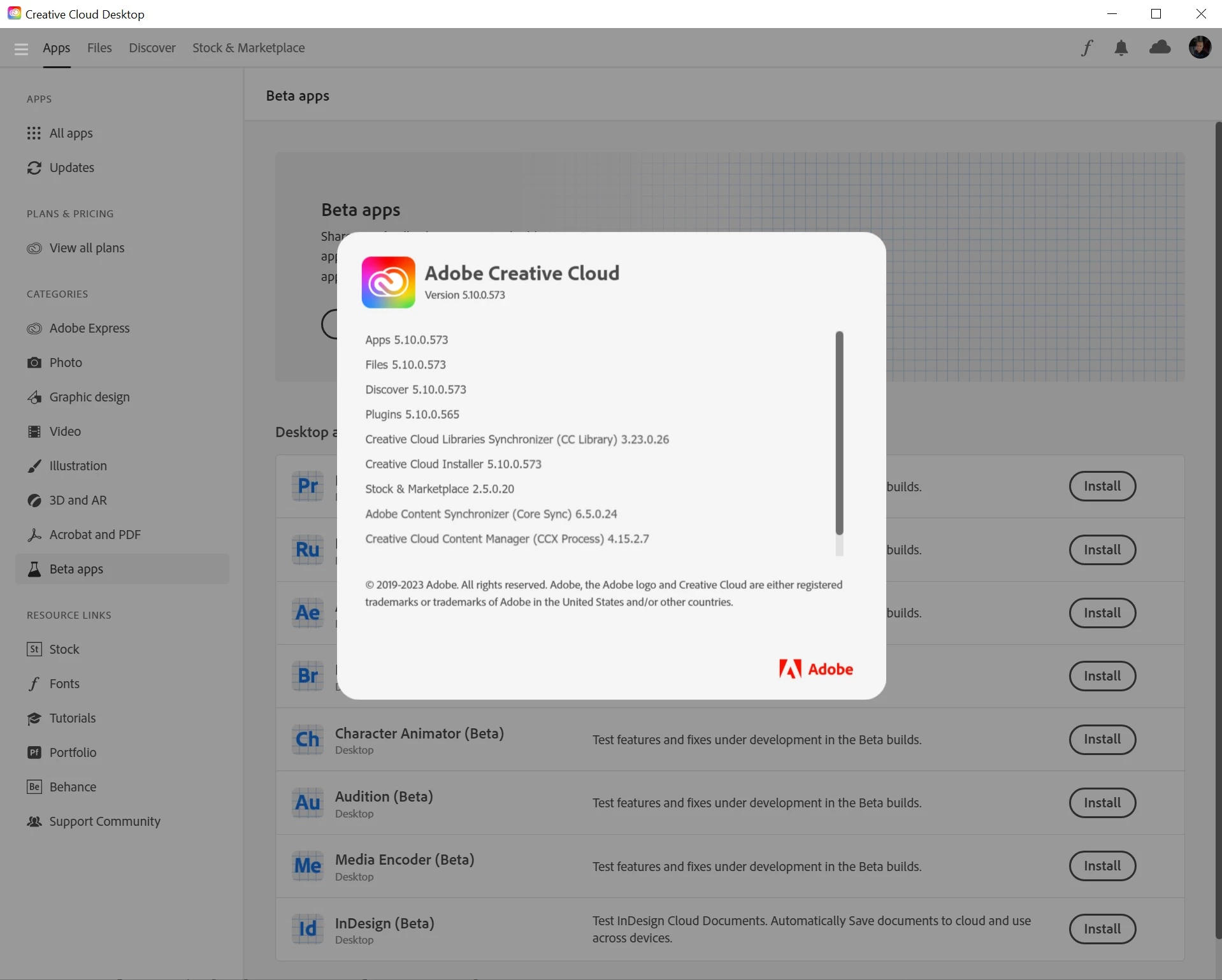Click 'Discover 5.10.0.573' entry
The image size is (1222, 980).
pos(415,389)
